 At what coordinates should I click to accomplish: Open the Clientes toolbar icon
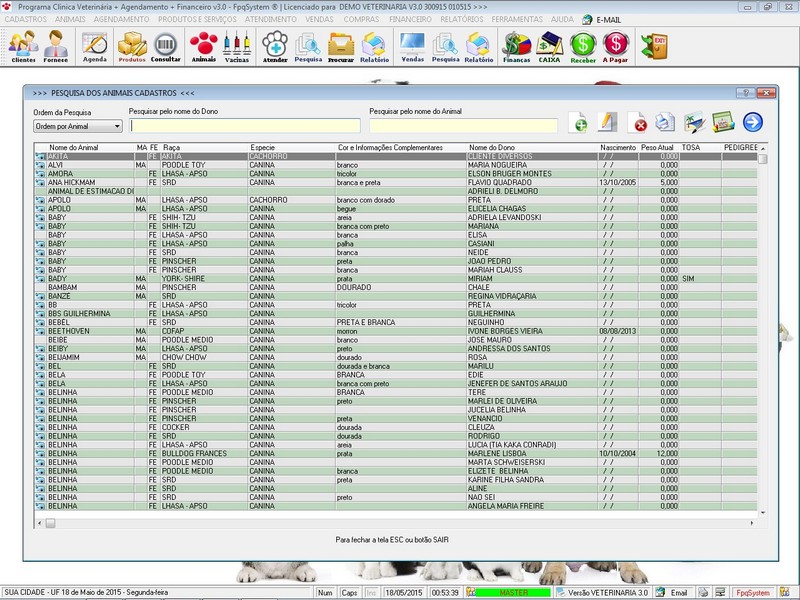(x=23, y=46)
